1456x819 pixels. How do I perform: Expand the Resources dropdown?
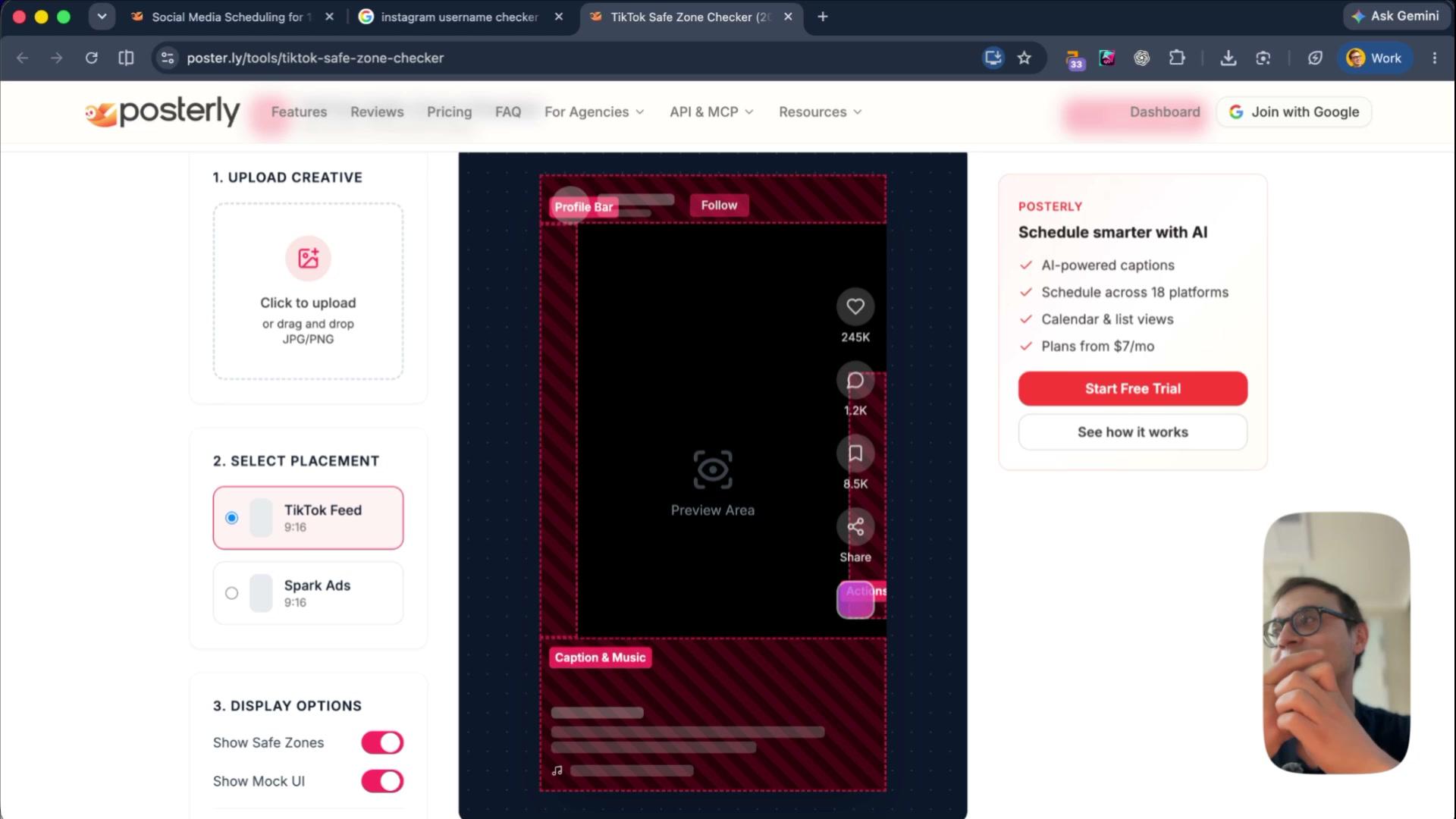click(x=821, y=111)
